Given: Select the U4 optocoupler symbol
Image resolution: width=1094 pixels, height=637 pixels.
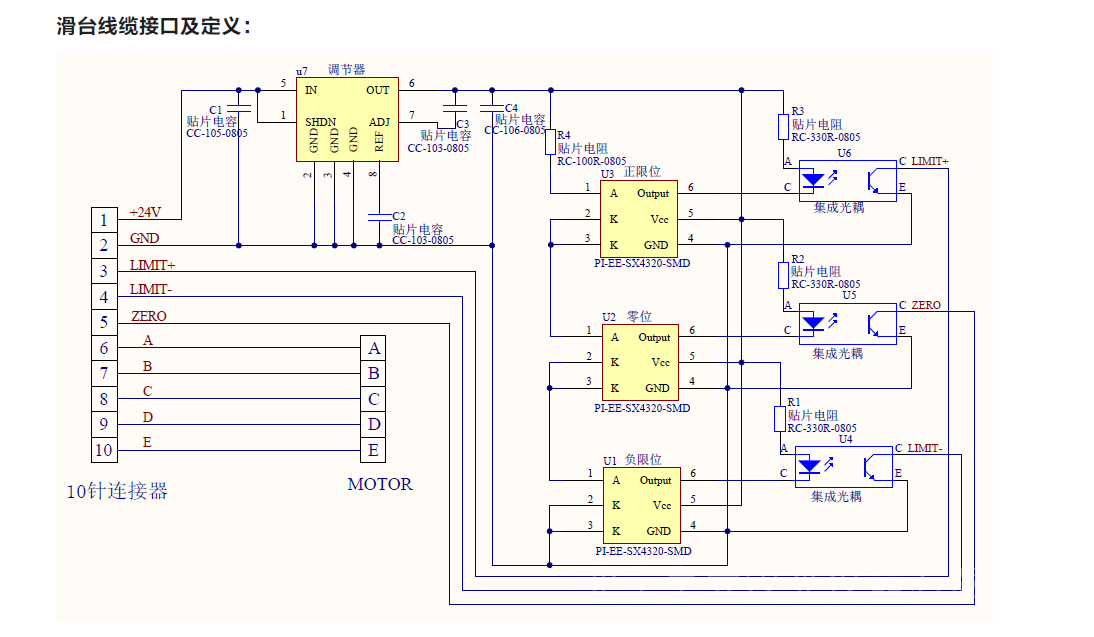Looking at the screenshot, I should [x=844, y=467].
